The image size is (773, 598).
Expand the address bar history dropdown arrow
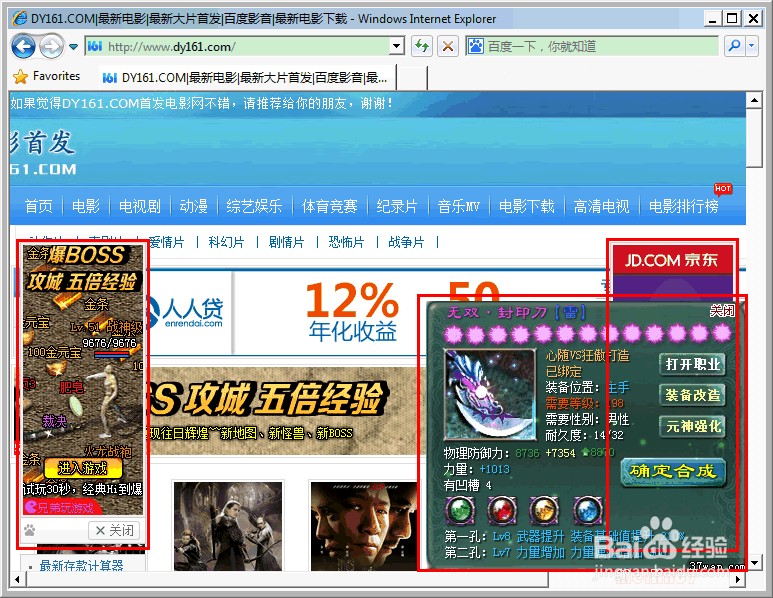tap(396, 47)
